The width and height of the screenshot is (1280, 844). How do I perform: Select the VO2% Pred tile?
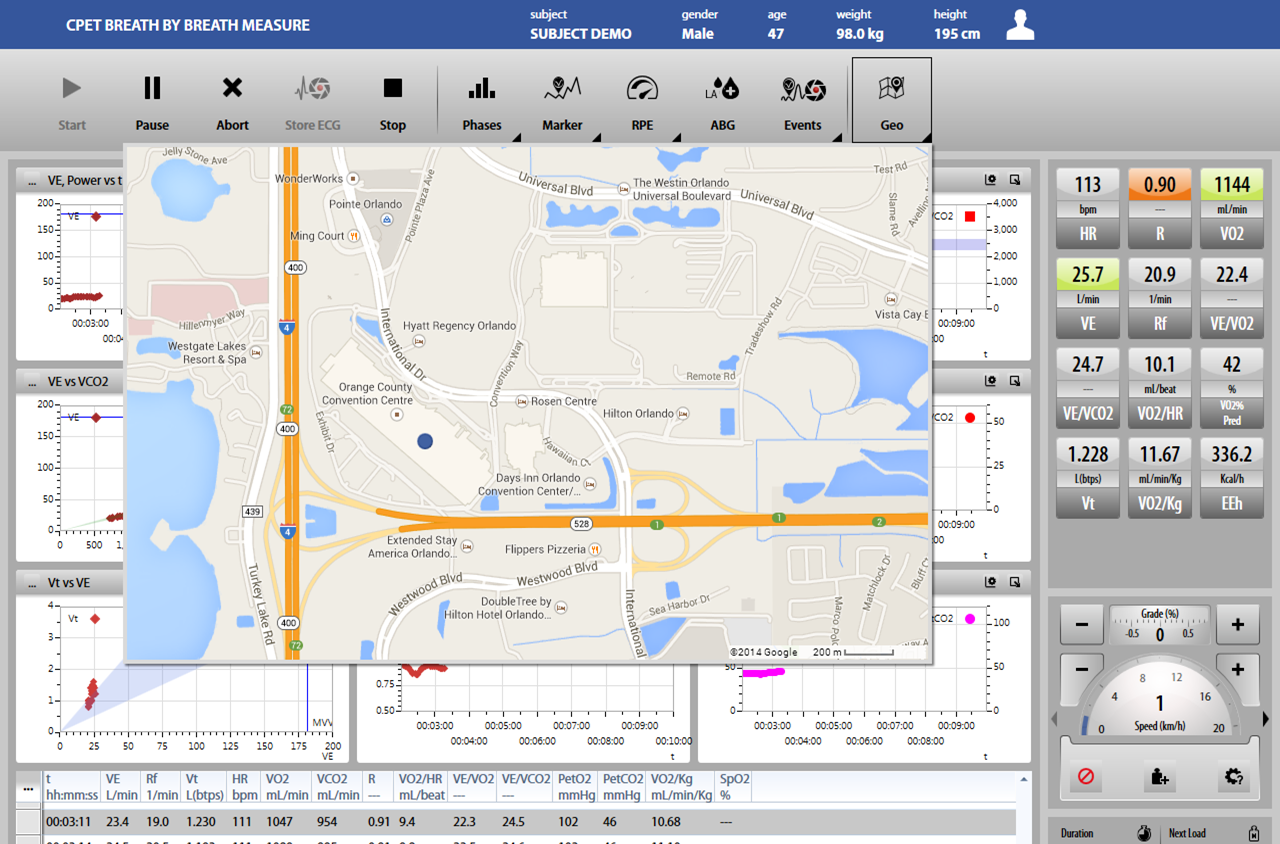point(1232,388)
